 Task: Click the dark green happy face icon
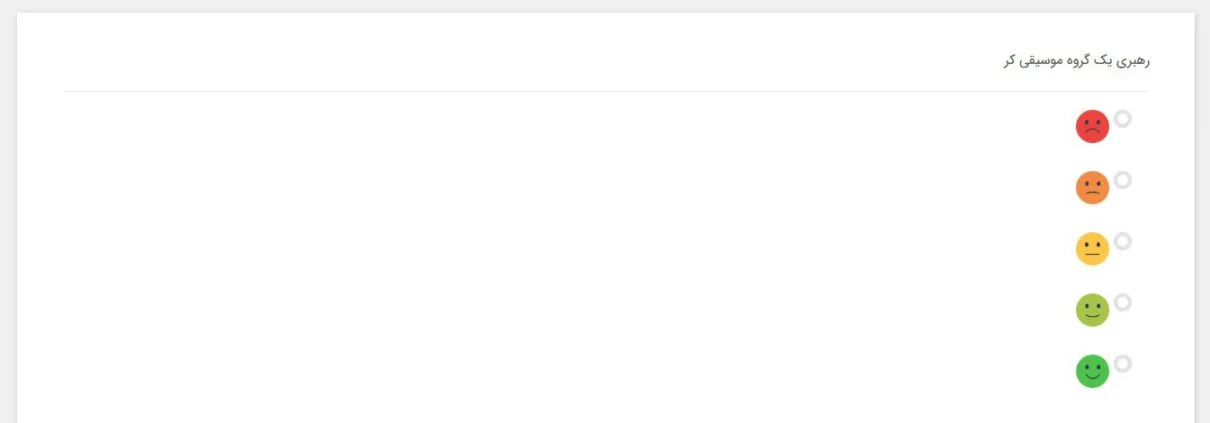point(1092,371)
